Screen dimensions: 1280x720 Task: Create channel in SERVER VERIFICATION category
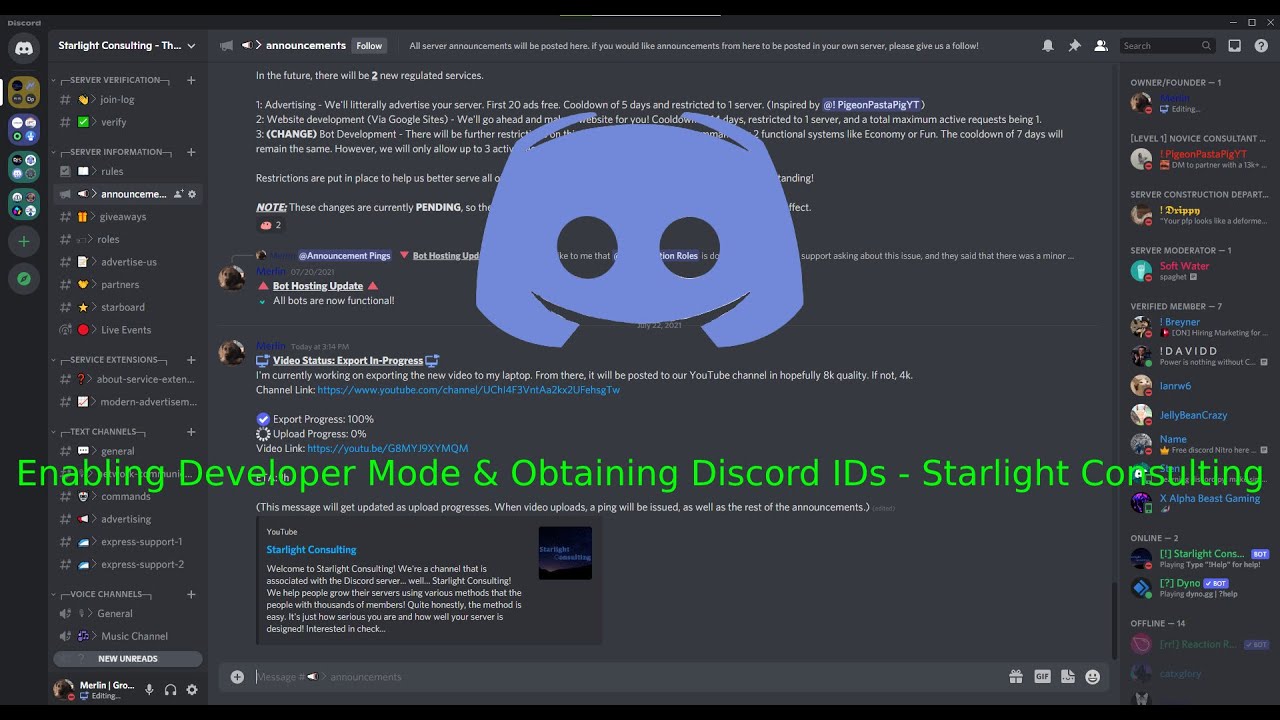pos(191,80)
